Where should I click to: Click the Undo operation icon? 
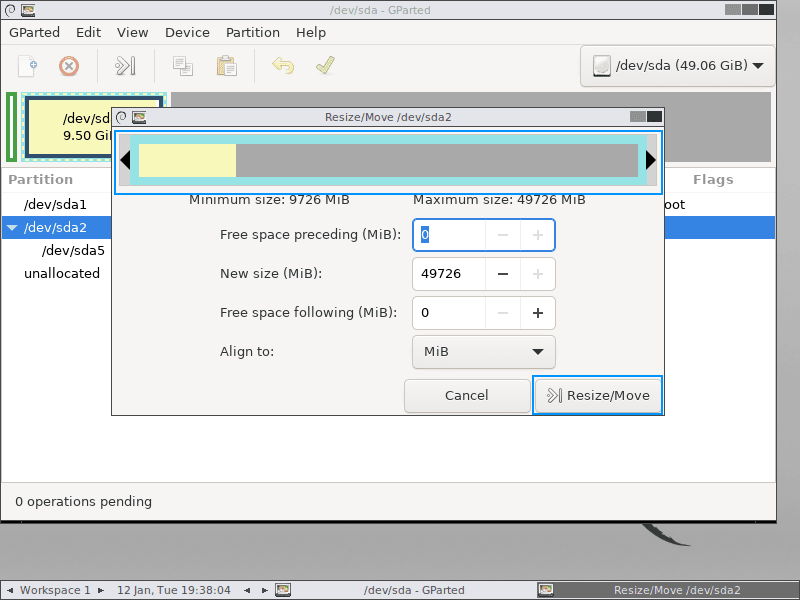click(283, 66)
